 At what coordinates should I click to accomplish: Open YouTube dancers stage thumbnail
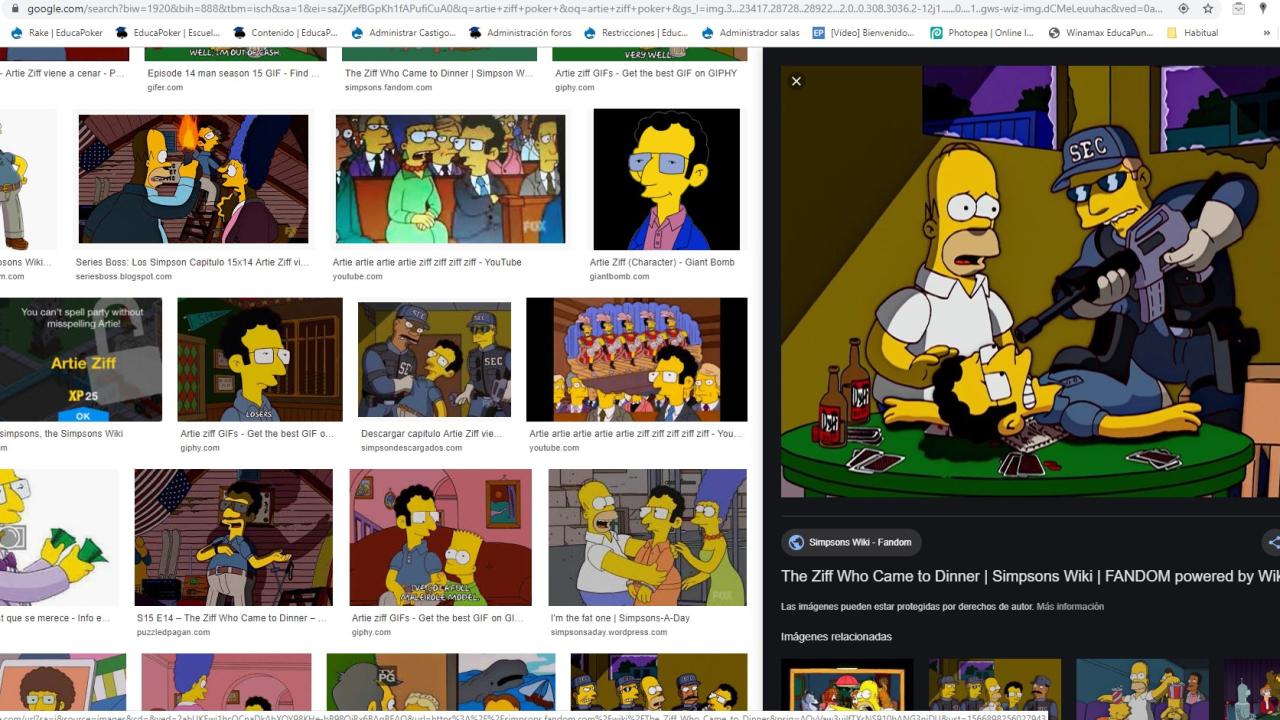pos(637,359)
